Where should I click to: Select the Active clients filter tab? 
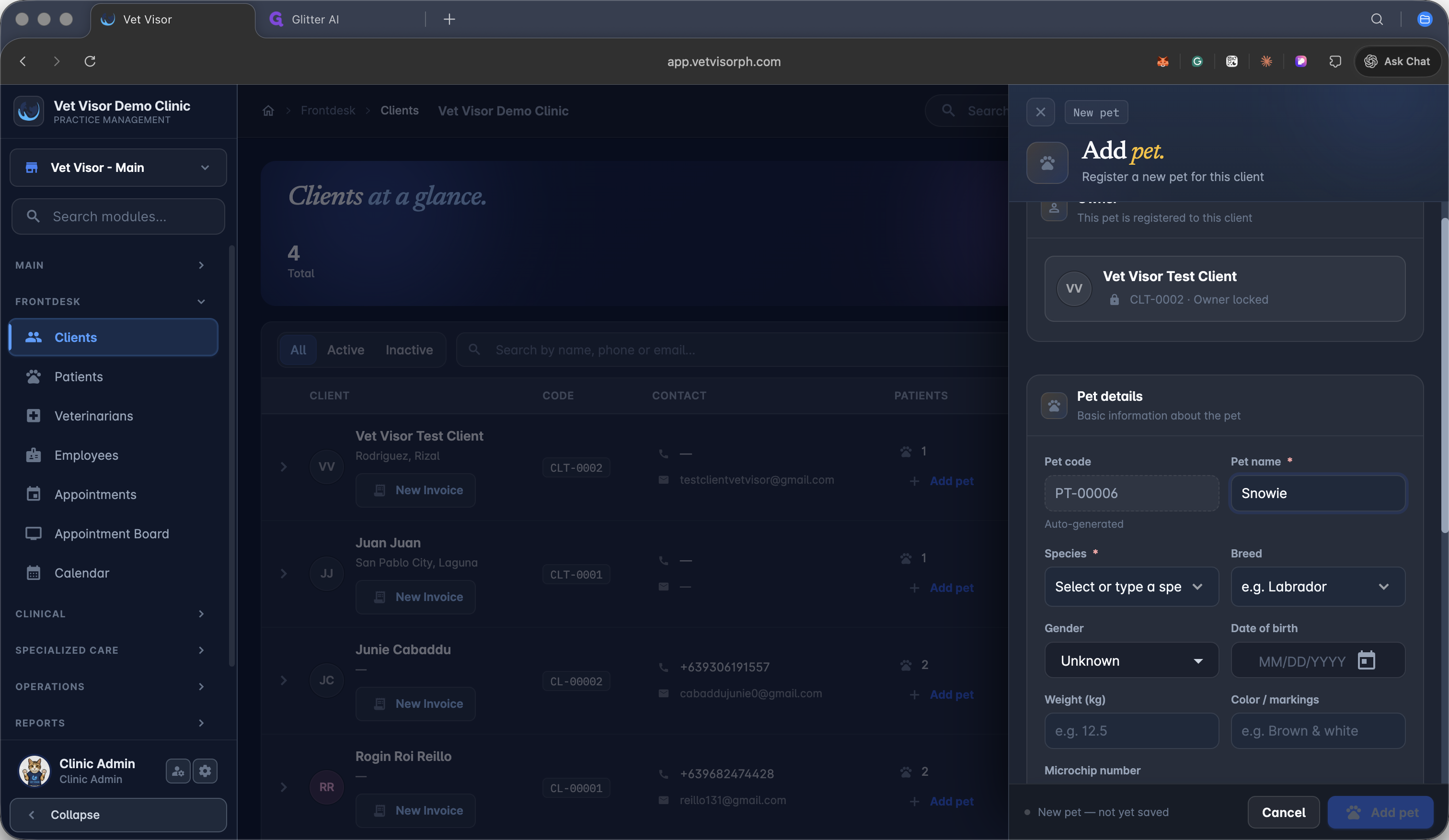point(345,350)
